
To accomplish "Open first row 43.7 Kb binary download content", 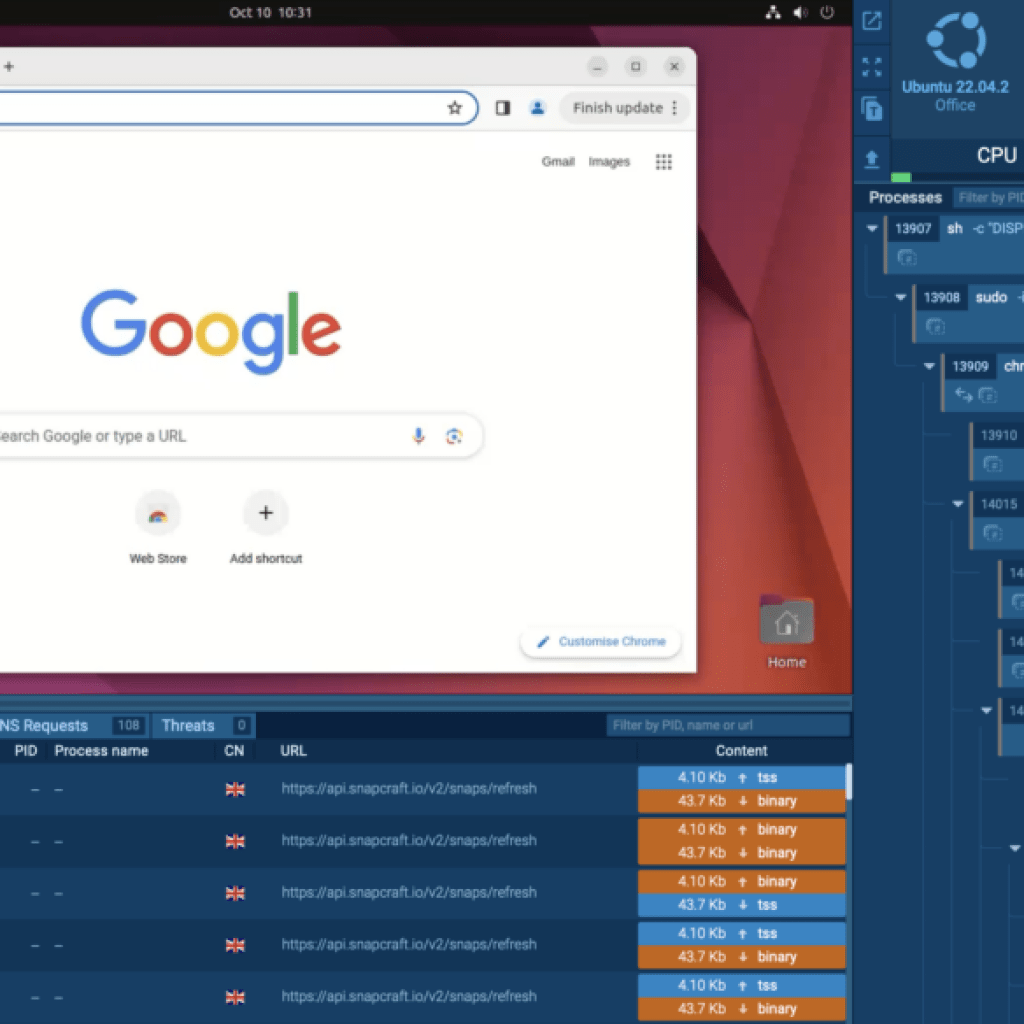I will (741, 801).
